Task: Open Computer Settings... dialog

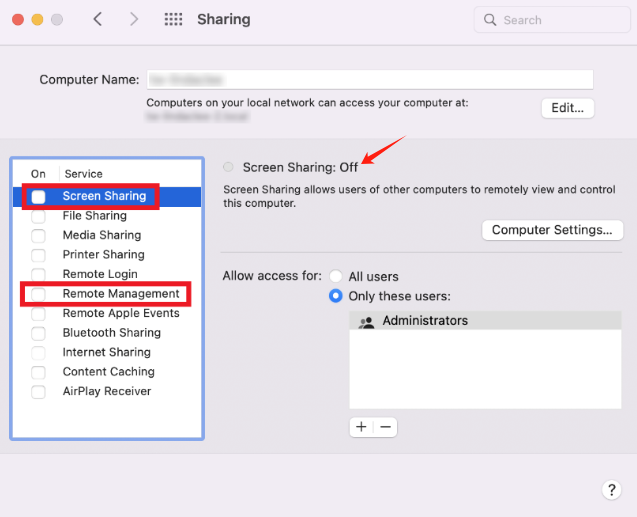Action: coord(552,230)
